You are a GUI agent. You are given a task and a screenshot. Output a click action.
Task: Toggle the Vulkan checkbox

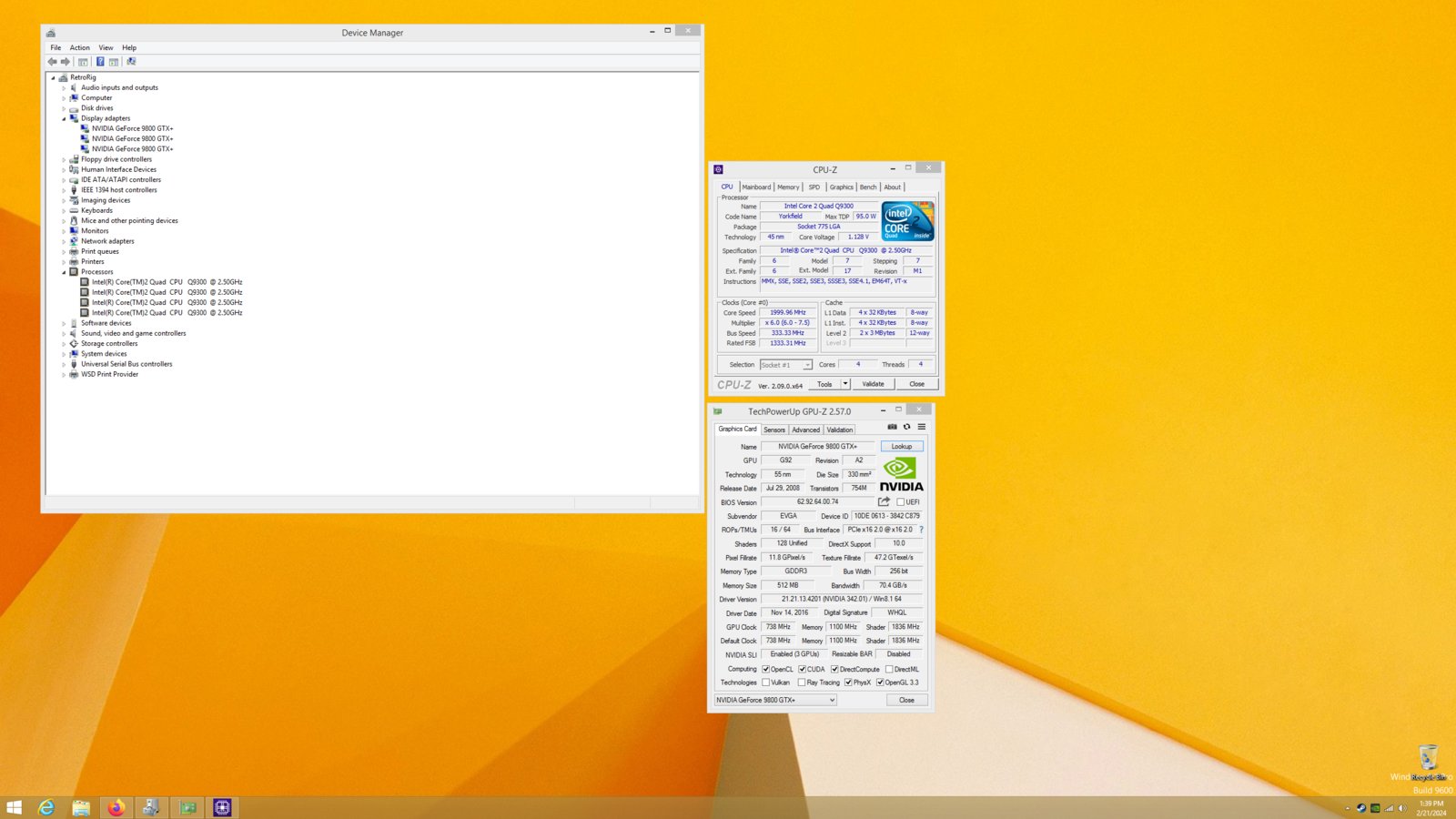(x=766, y=682)
